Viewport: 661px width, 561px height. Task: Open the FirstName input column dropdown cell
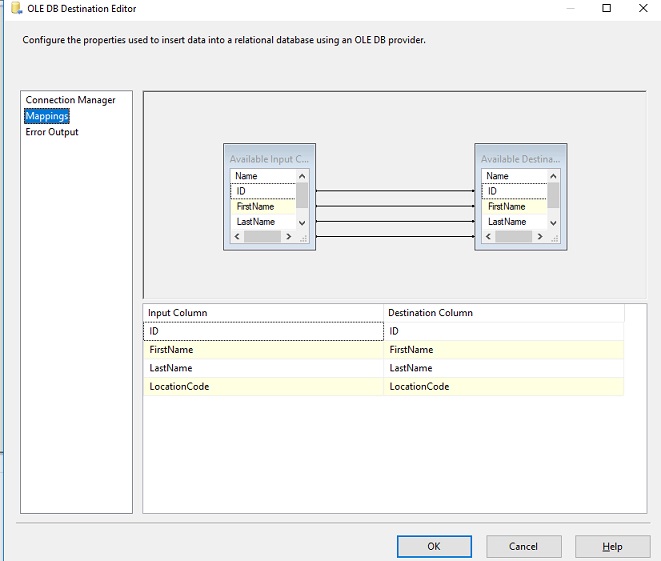263,350
